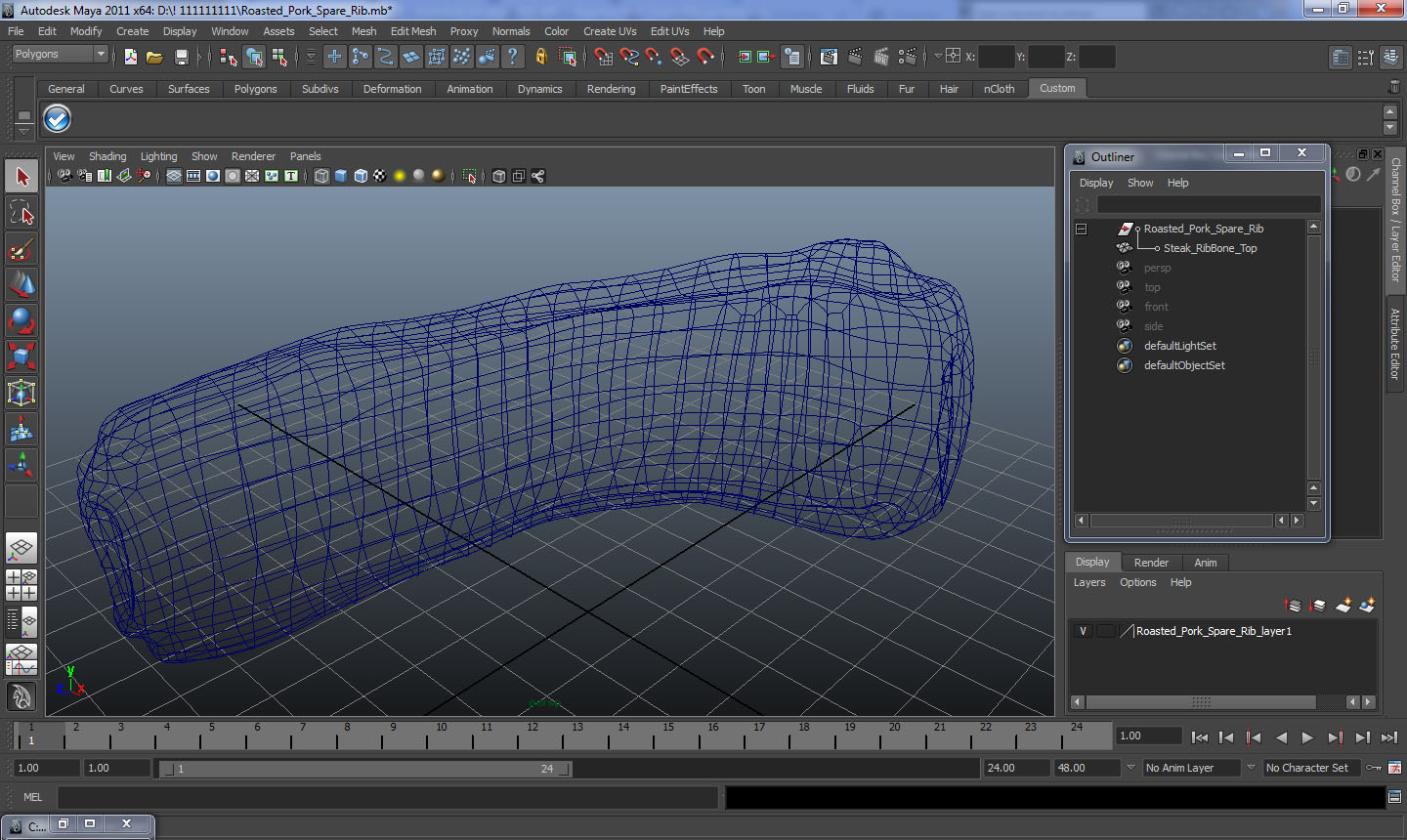Open the Edit Mesh menu
The width and height of the screenshot is (1407, 840).
point(413,31)
